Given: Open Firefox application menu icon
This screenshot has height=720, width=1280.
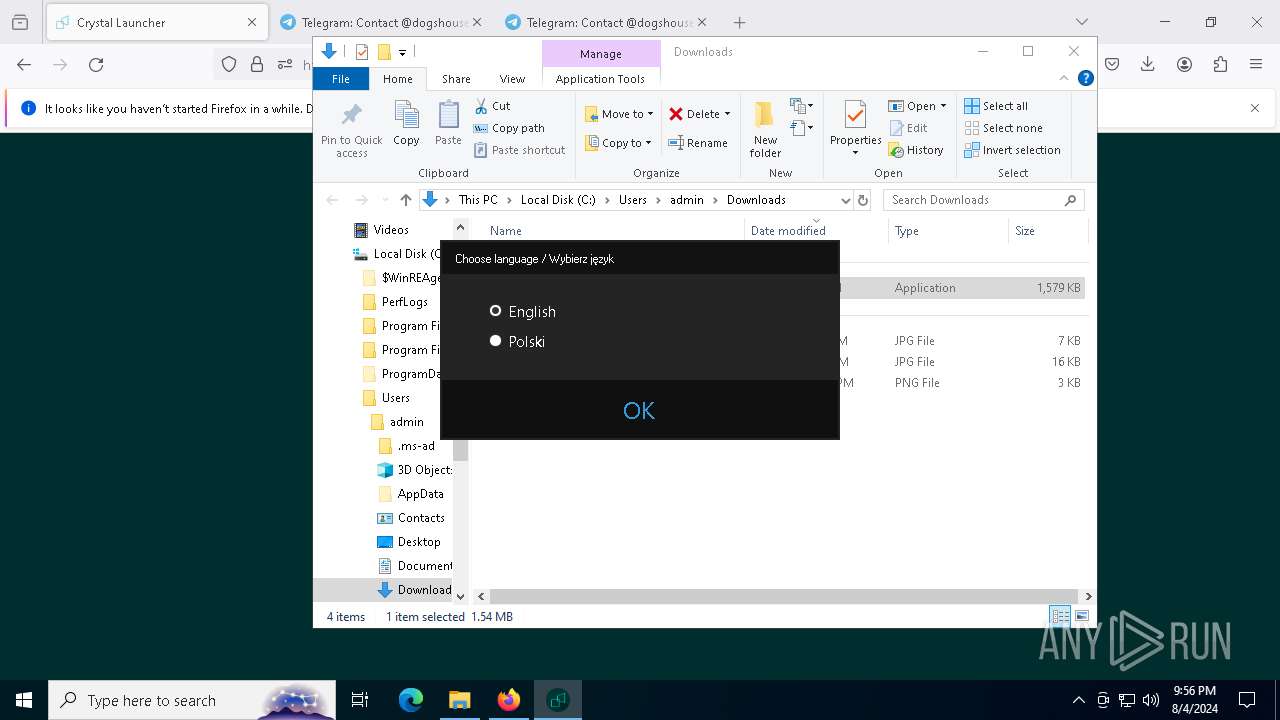Looking at the screenshot, I should tap(1256, 64).
